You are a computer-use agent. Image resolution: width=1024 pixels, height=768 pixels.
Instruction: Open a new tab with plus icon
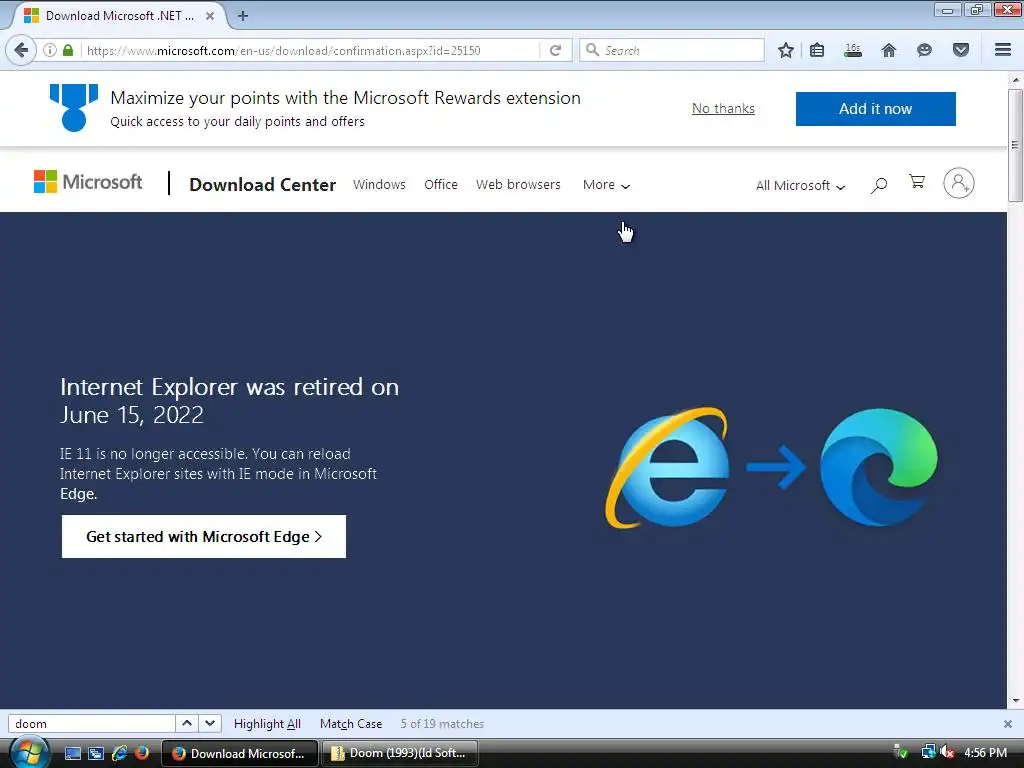point(243,16)
